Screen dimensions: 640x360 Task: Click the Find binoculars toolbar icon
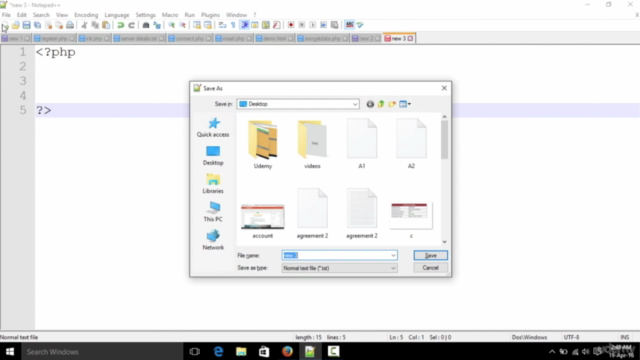click(146, 25)
